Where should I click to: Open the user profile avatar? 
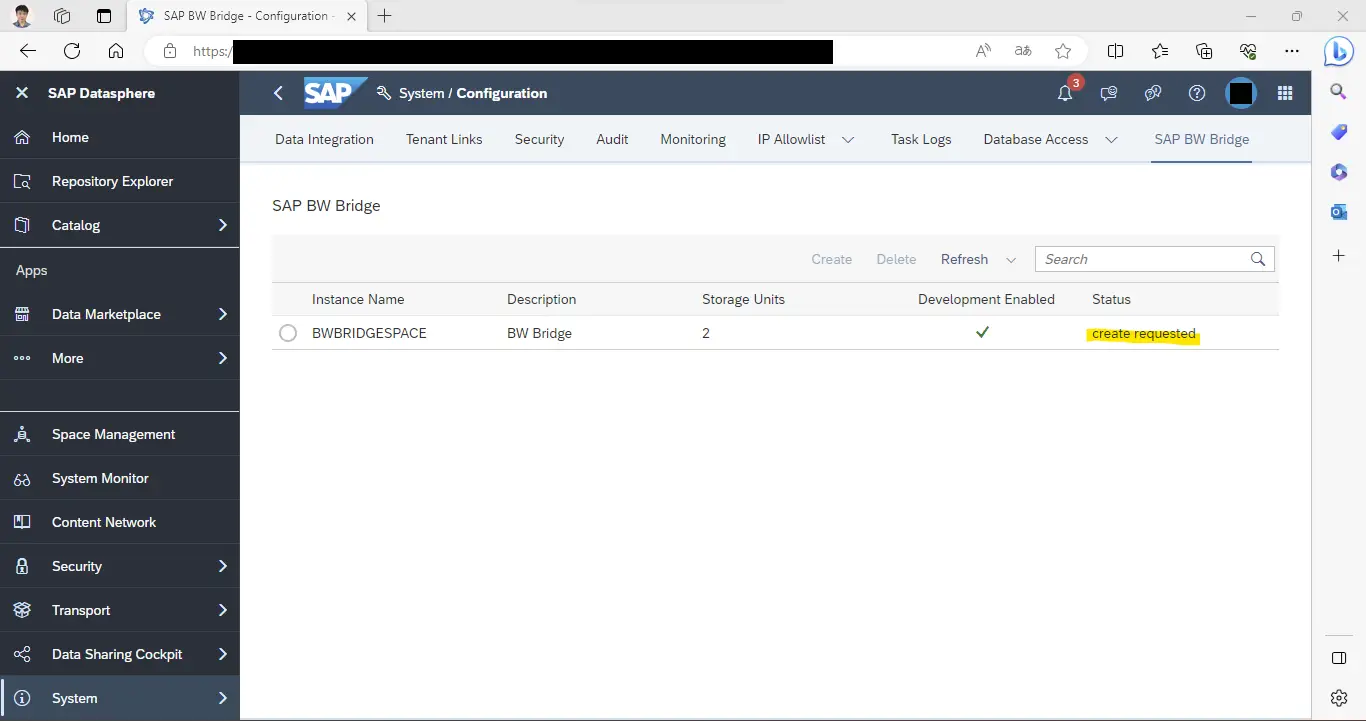pyautogui.click(x=1241, y=93)
